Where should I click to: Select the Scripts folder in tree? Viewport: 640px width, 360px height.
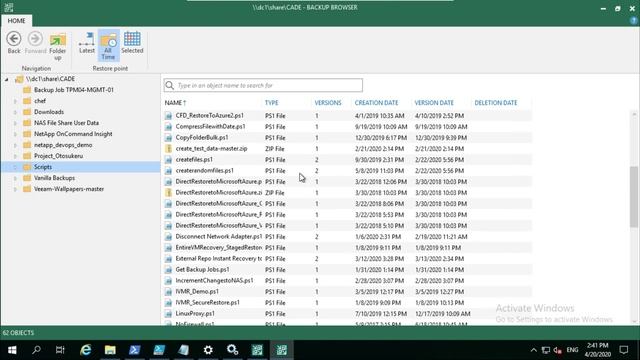click(42, 167)
